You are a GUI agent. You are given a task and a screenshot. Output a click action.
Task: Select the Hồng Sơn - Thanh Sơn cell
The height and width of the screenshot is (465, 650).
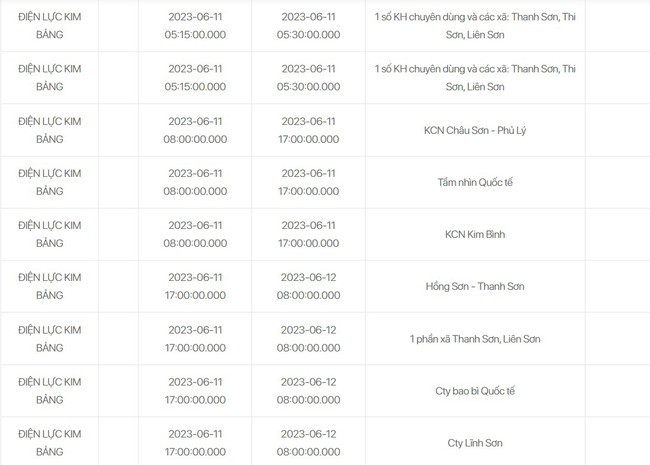[476, 286]
